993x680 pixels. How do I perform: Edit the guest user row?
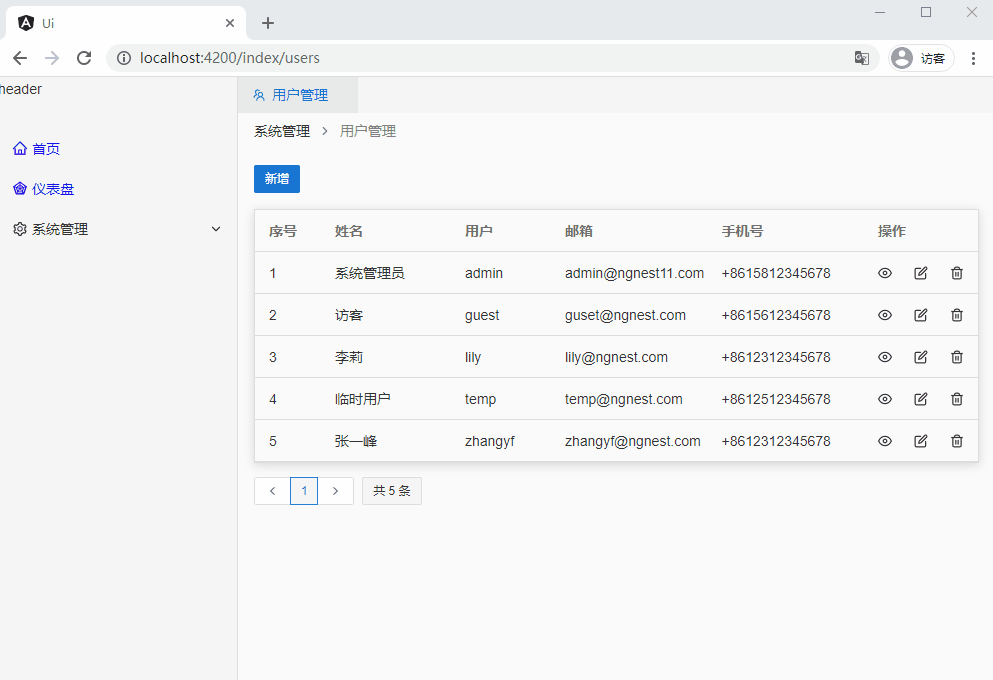click(920, 315)
